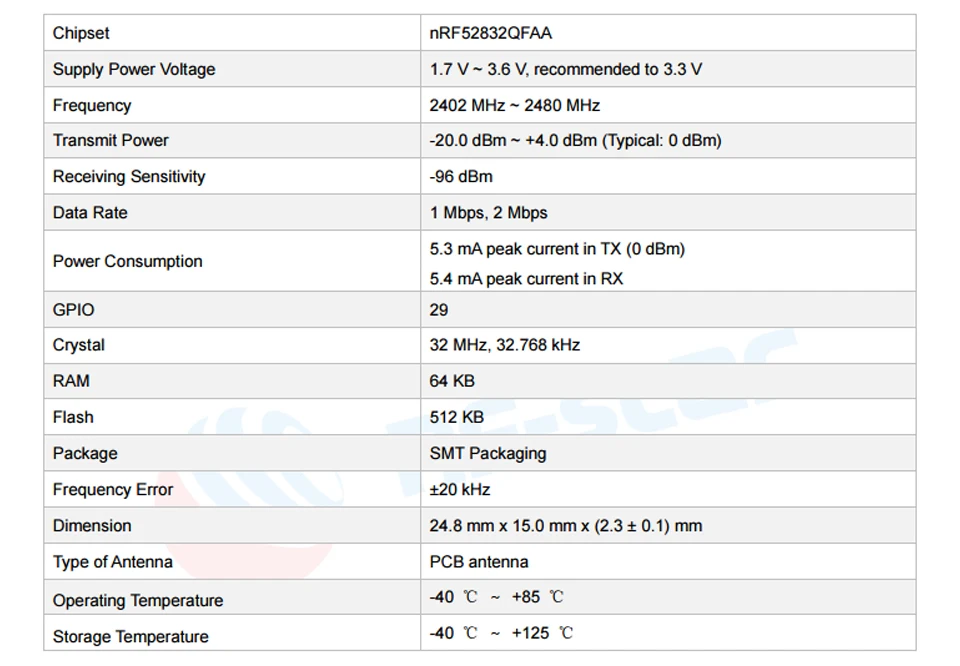
Task: Click the Flash value 512 KB
Action: pos(456,417)
